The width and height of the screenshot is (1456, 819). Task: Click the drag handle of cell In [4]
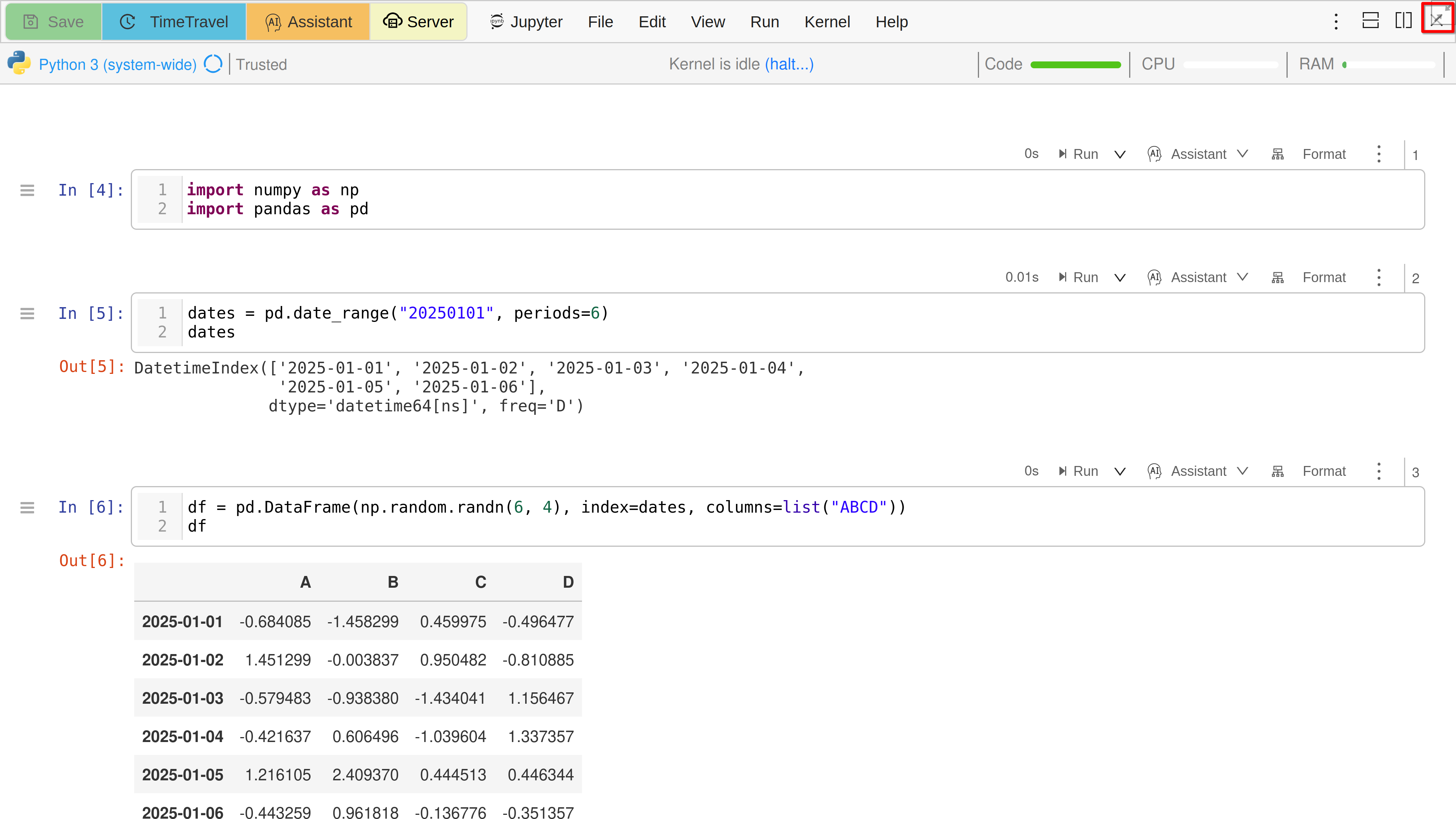[x=27, y=190]
